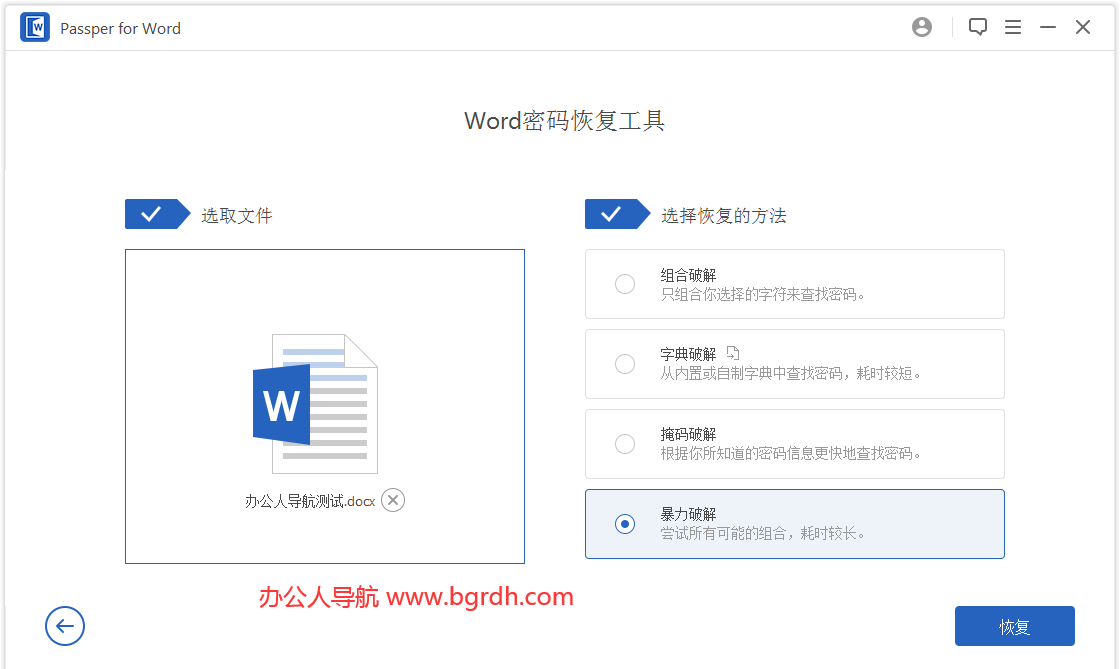Click the 恢复 button to start recovery
The height and width of the screenshot is (669, 1120).
coord(1014,626)
